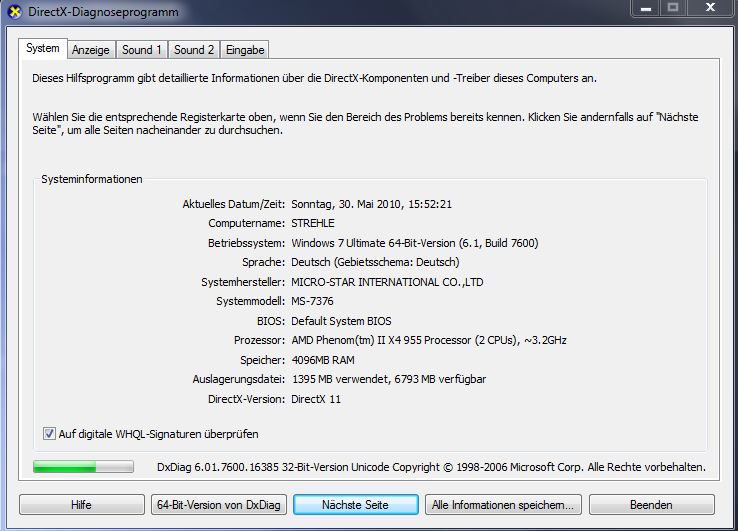Go to Nächste Seite
The image size is (738, 531).
(x=355, y=505)
